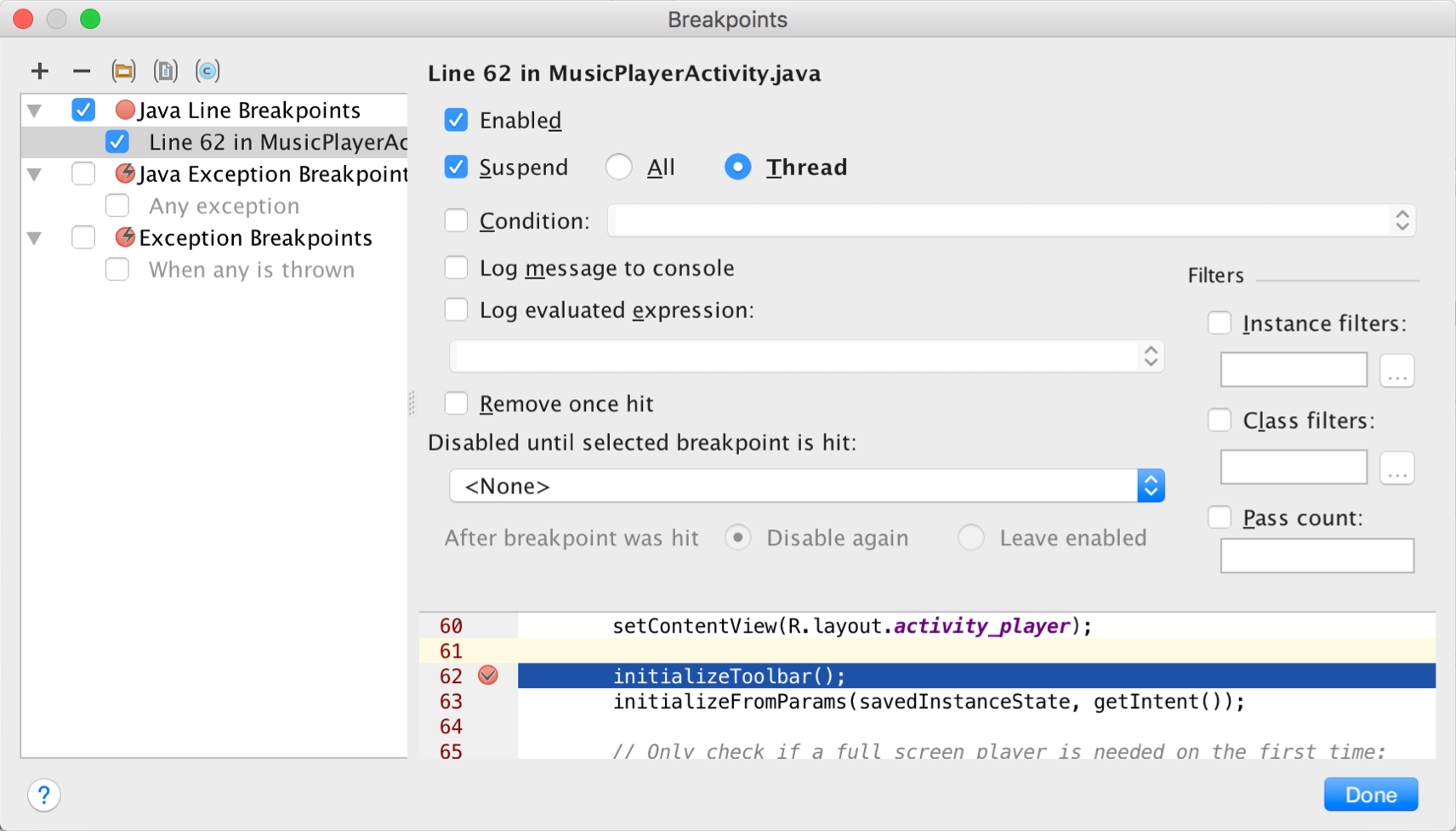The height and width of the screenshot is (832, 1456).
Task: Enable the Condition checkbox
Action: point(456,220)
